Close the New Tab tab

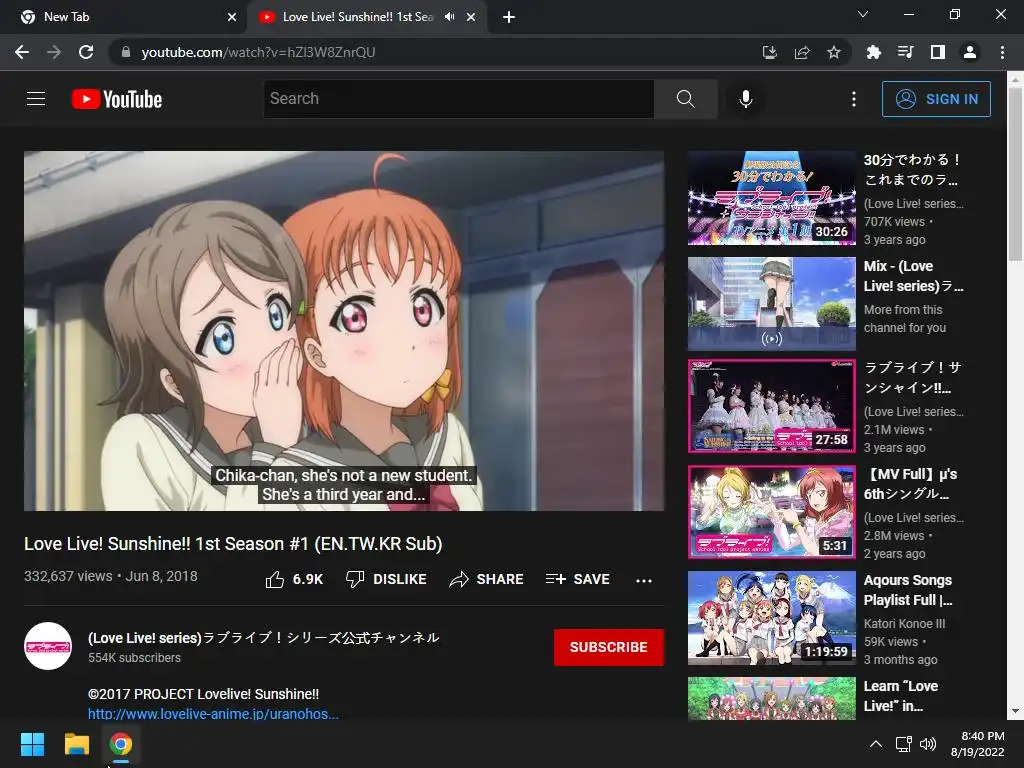click(x=232, y=17)
